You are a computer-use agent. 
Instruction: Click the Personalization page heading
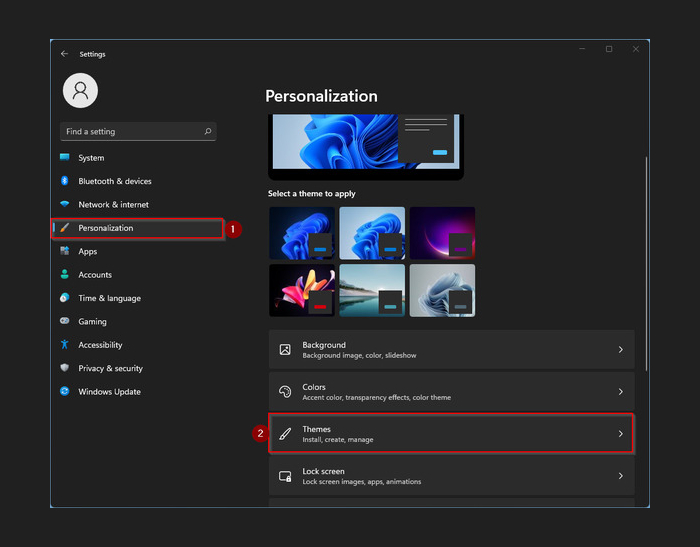click(x=321, y=96)
